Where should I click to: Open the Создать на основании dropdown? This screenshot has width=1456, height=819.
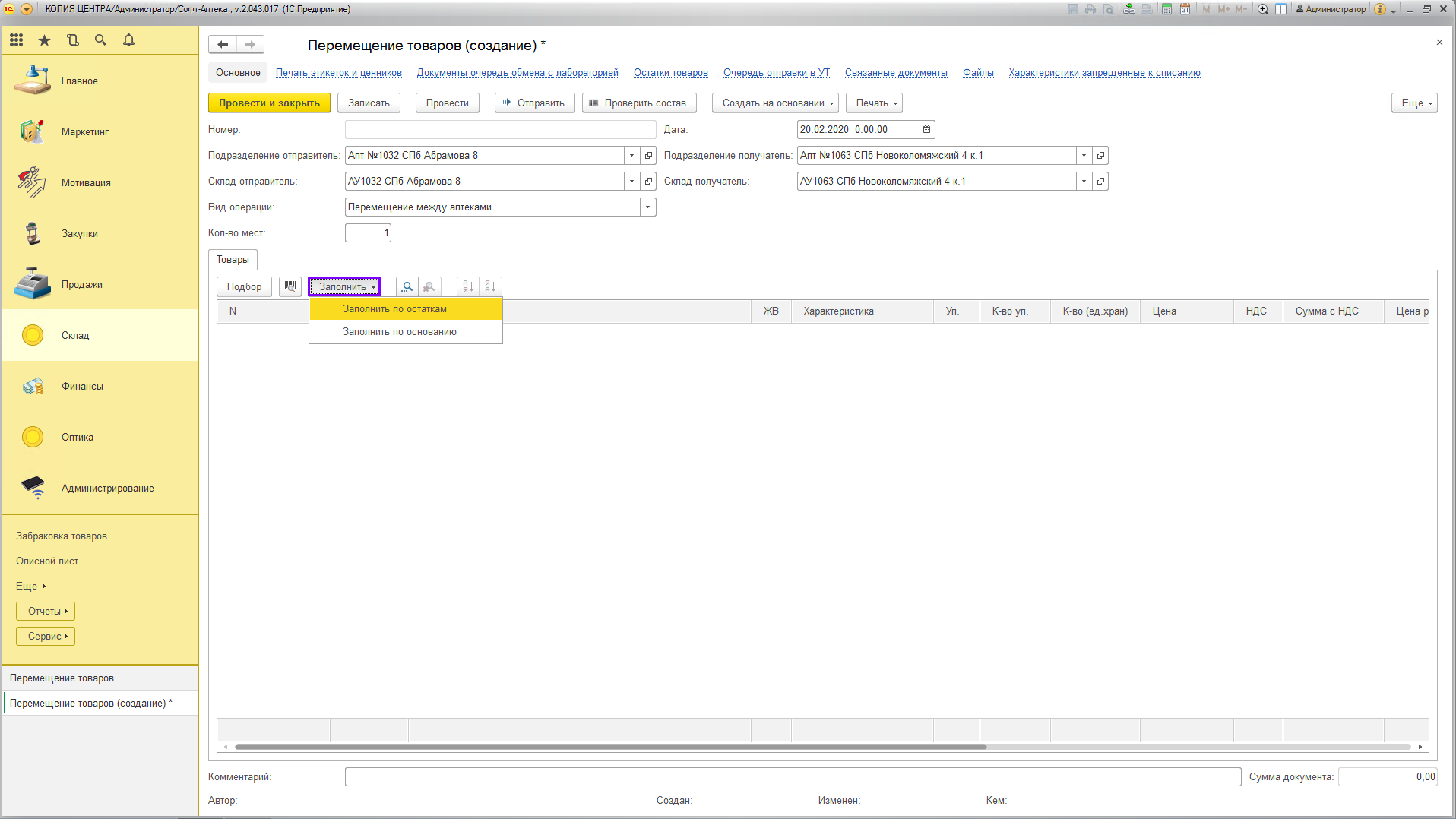[x=774, y=103]
